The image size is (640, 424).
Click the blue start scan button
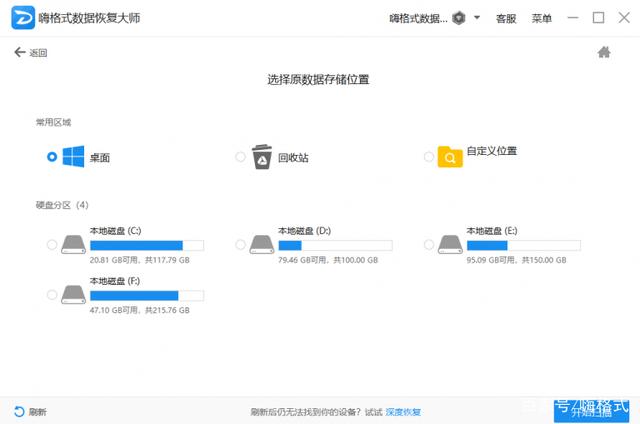point(591,411)
